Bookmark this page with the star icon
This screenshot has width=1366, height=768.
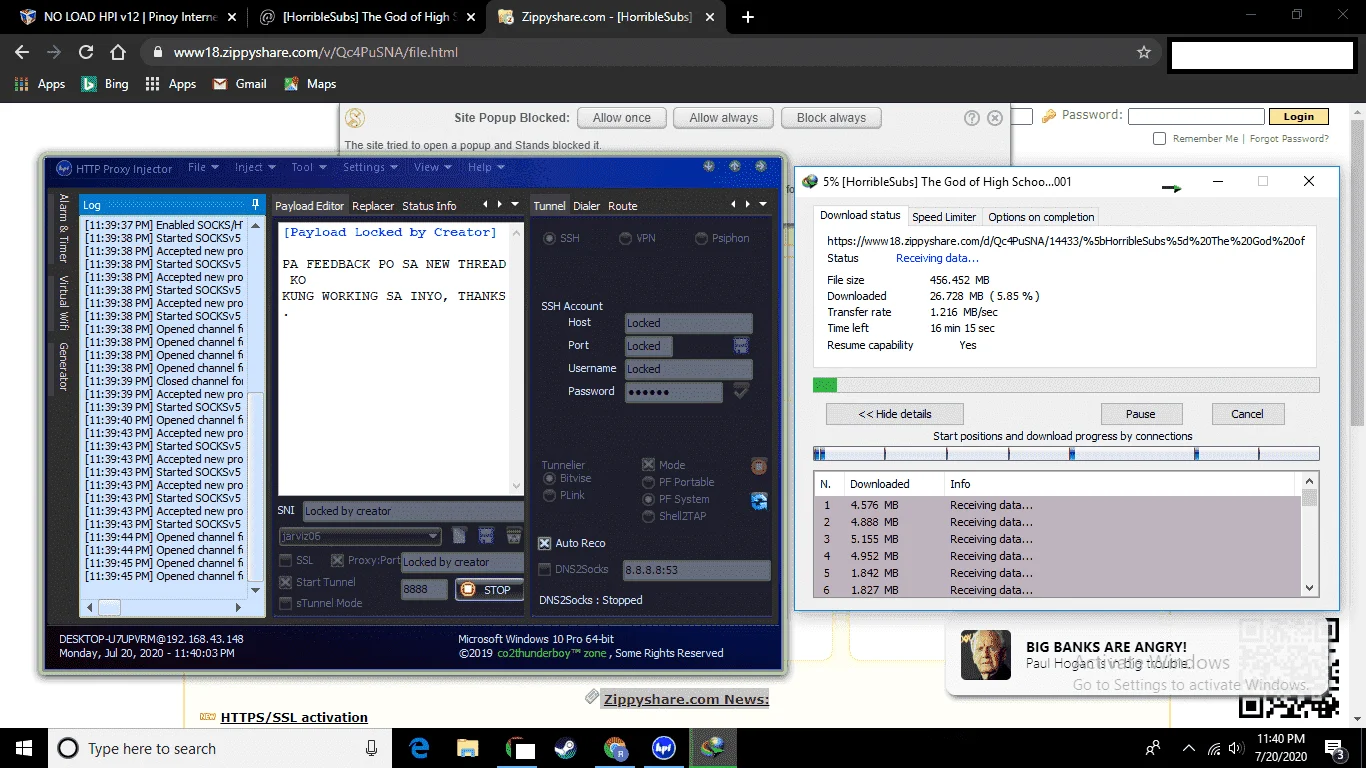pyautogui.click(x=1144, y=52)
